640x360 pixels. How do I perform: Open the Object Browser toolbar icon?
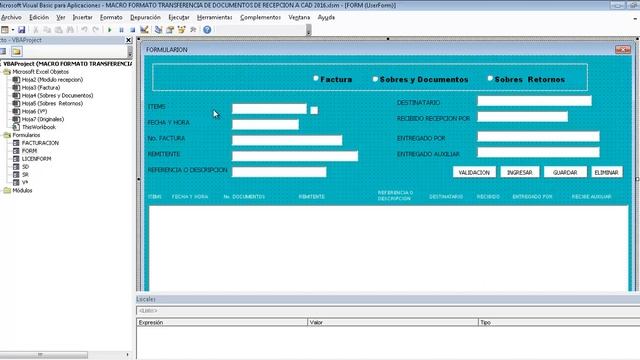coord(181,30)
